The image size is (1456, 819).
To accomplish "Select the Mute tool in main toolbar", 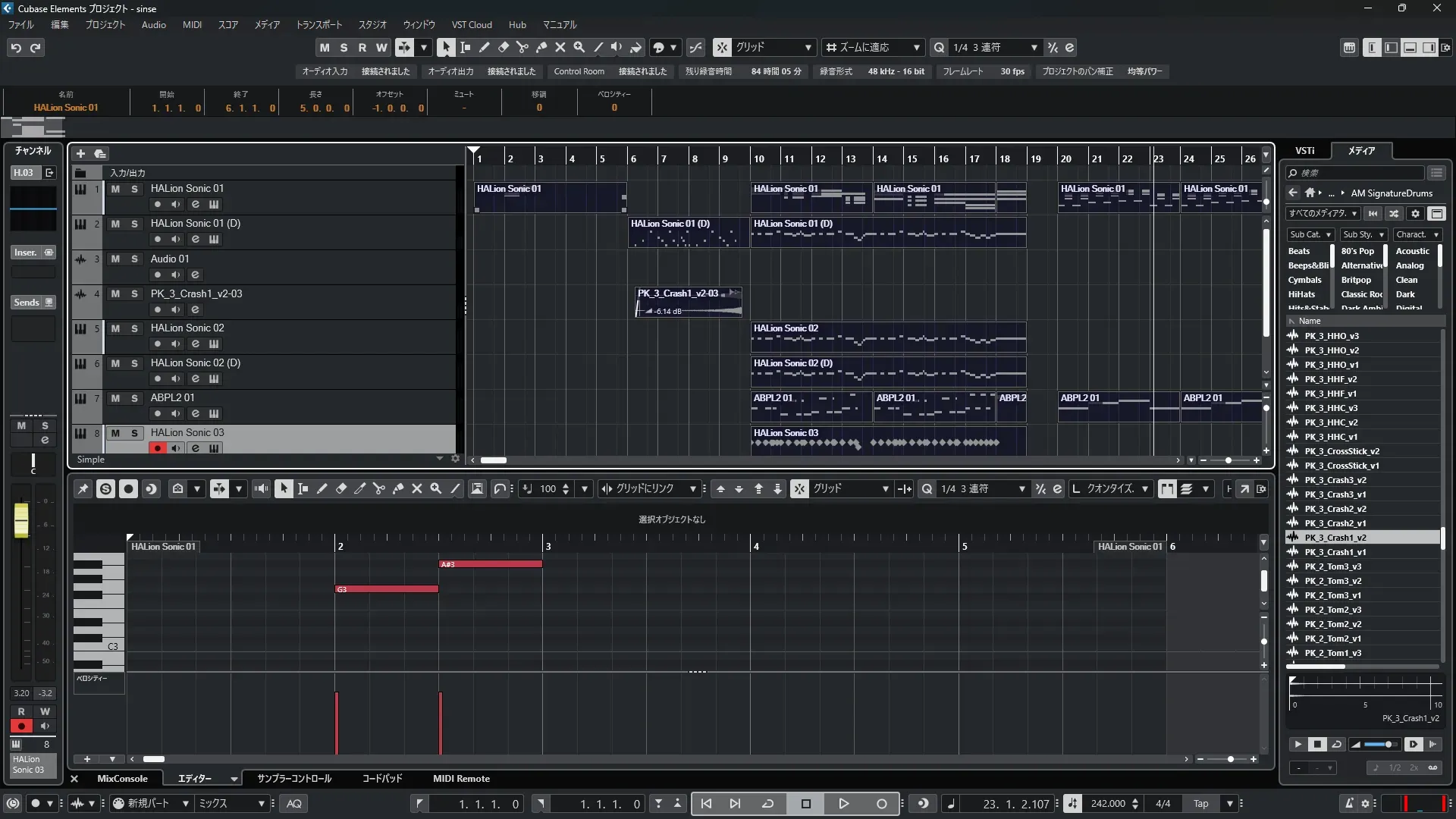I will [560, 48].
